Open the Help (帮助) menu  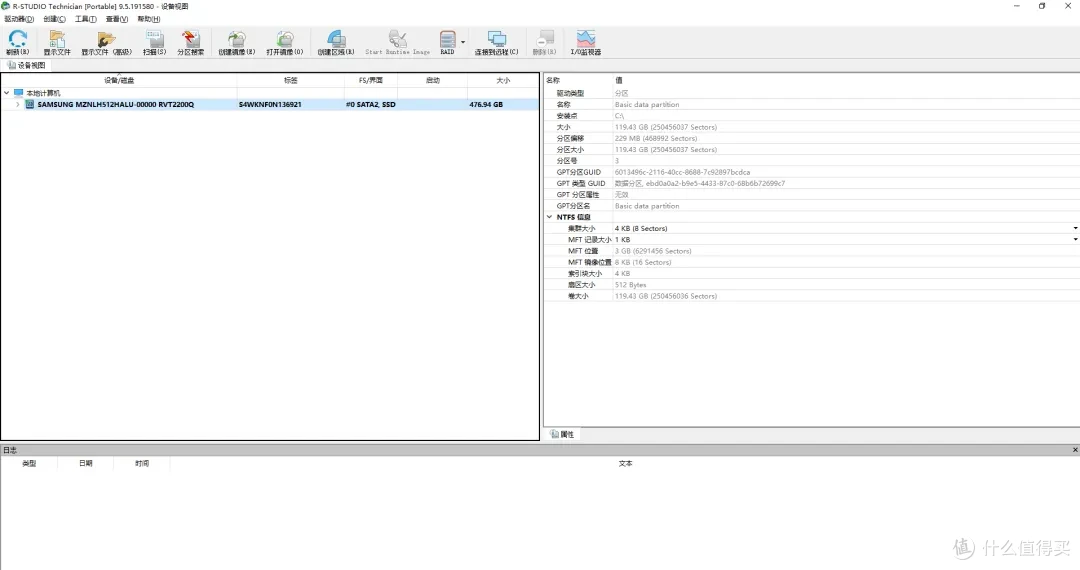[x=149, y=19]
